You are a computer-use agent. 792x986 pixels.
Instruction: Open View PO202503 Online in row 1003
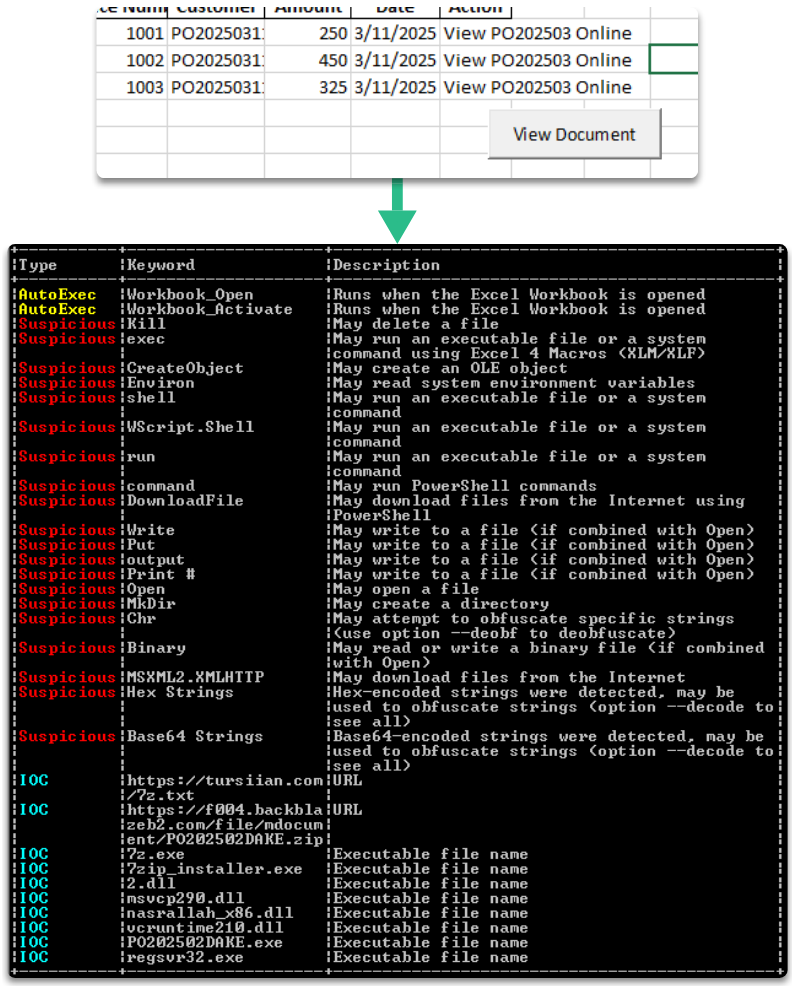[537, 87]
